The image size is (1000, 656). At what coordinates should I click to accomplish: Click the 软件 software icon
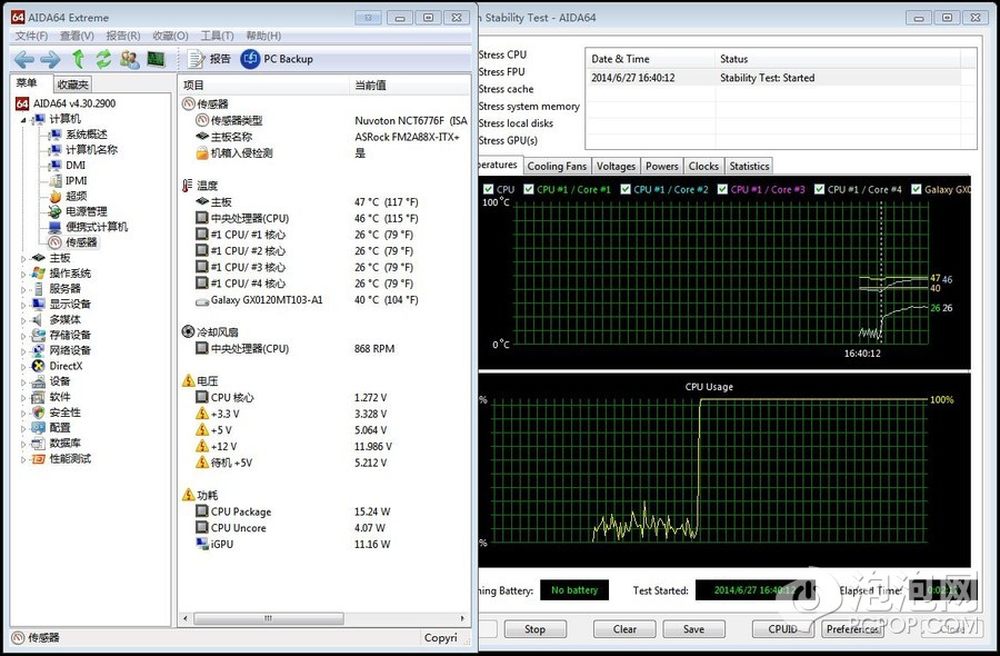38,397
